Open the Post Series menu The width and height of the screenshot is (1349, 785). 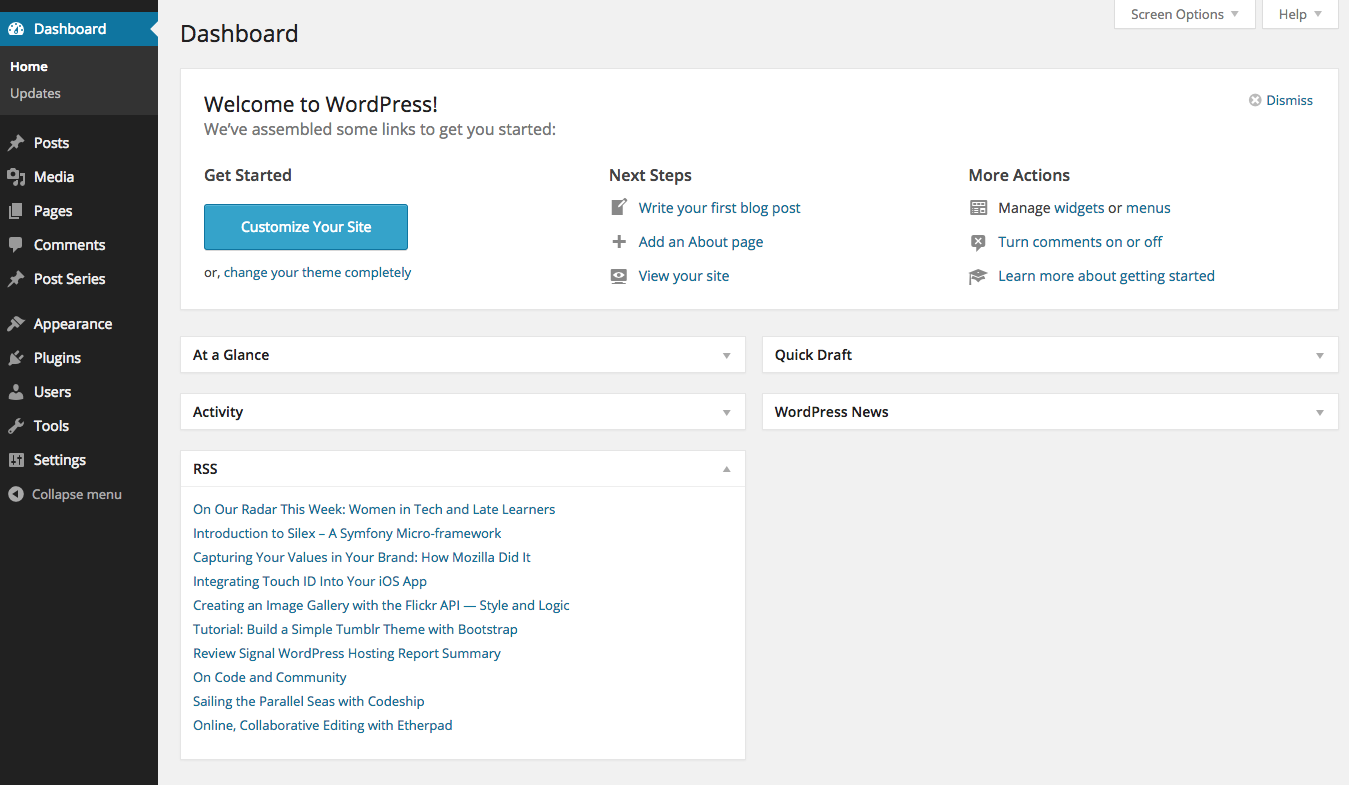point(79,279)
